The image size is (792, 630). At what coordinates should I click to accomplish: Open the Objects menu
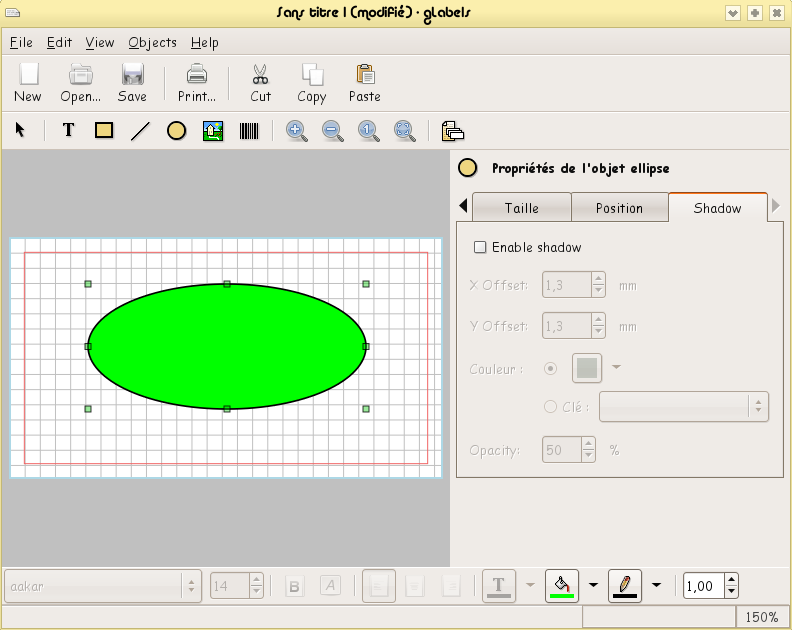point(152,42)
